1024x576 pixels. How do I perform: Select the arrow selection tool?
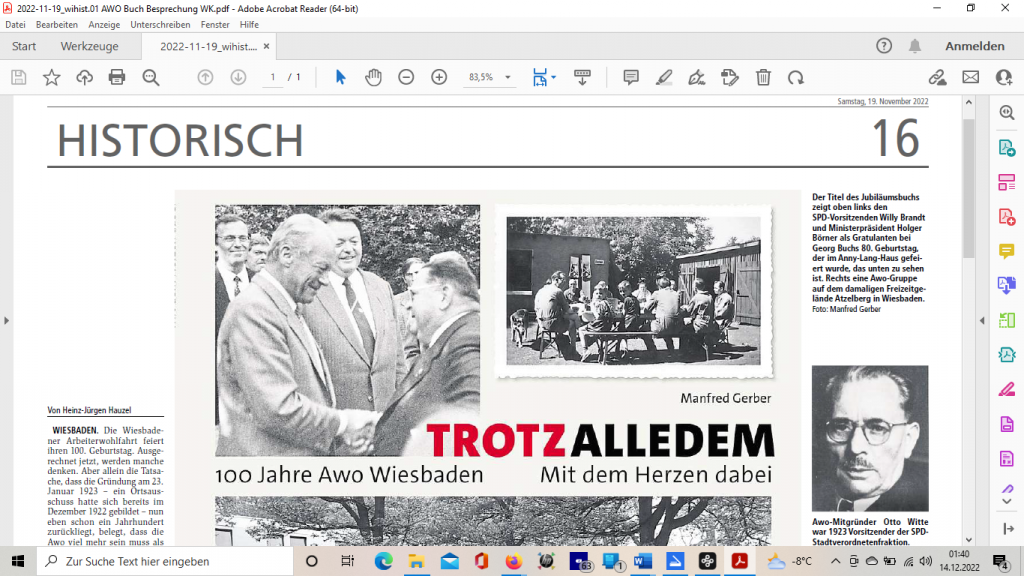pyautogui.click(x=340, y=77)
